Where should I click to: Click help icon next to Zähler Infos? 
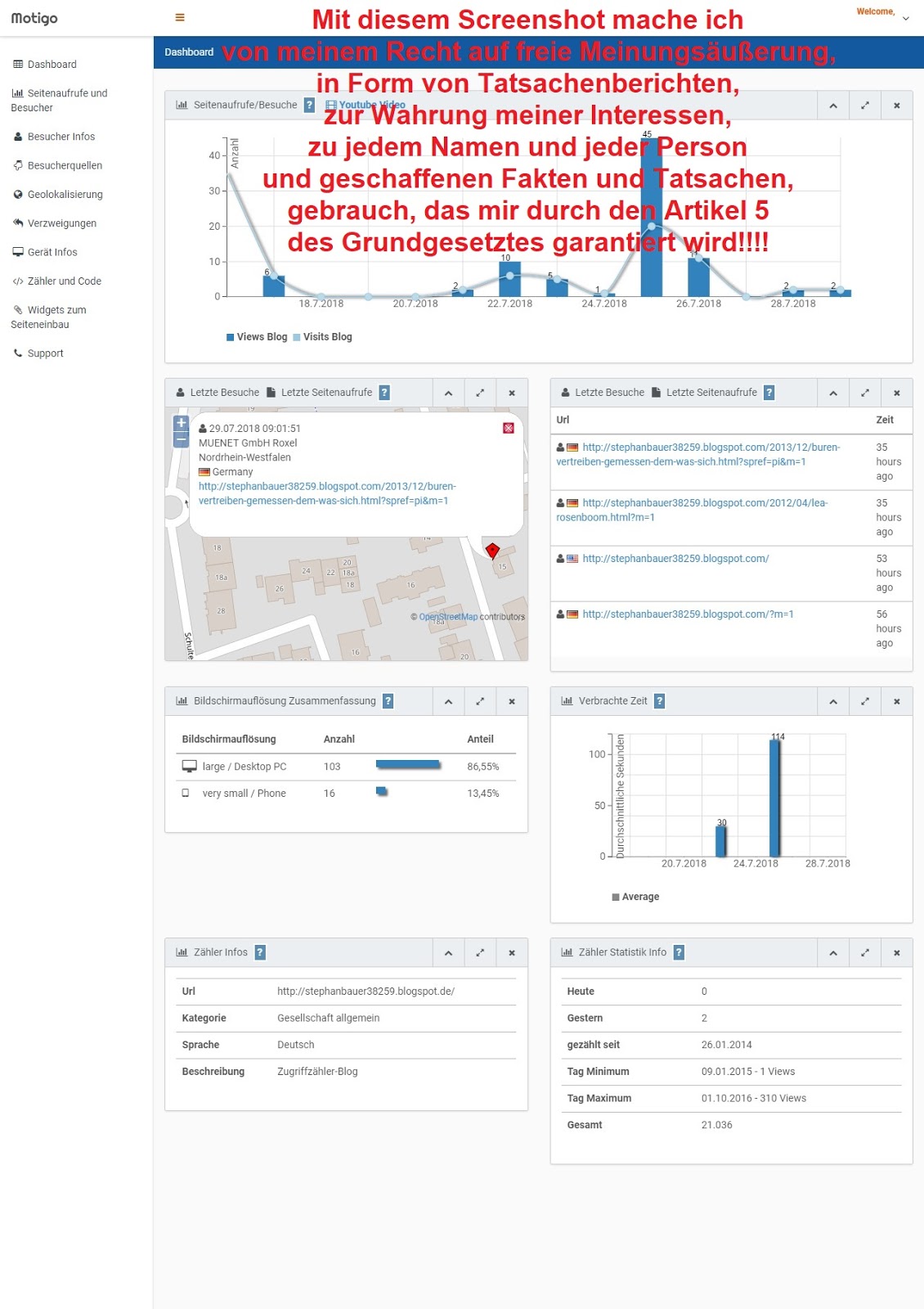pos(260,952)
